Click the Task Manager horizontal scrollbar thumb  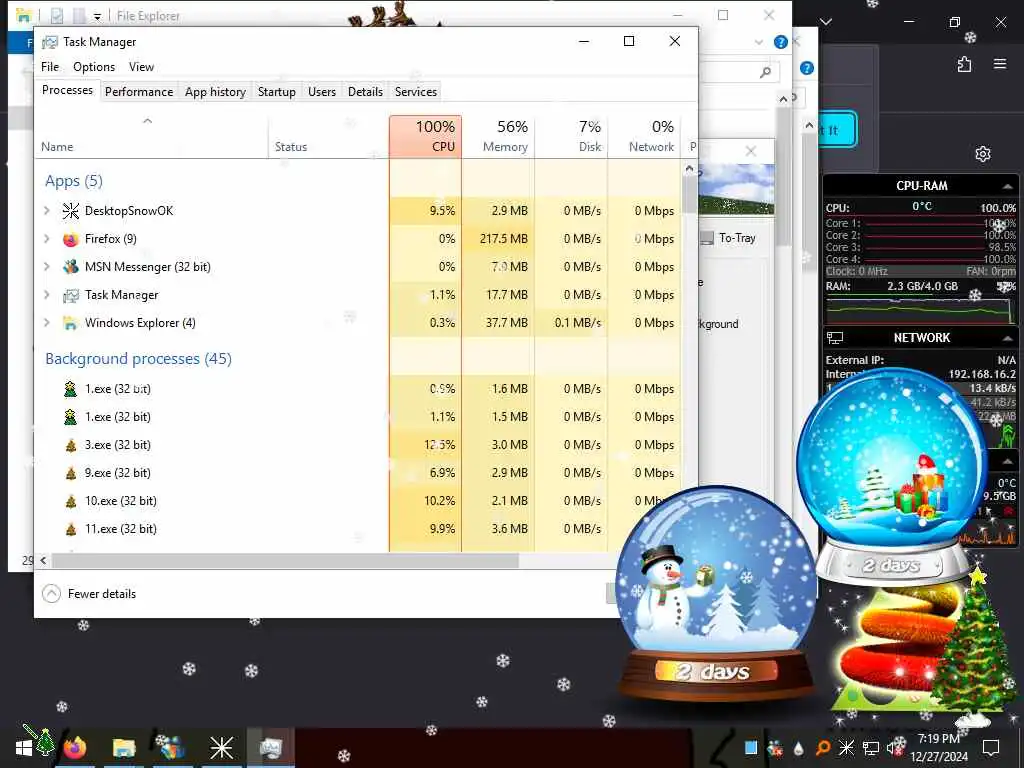(x=285, y=560)
